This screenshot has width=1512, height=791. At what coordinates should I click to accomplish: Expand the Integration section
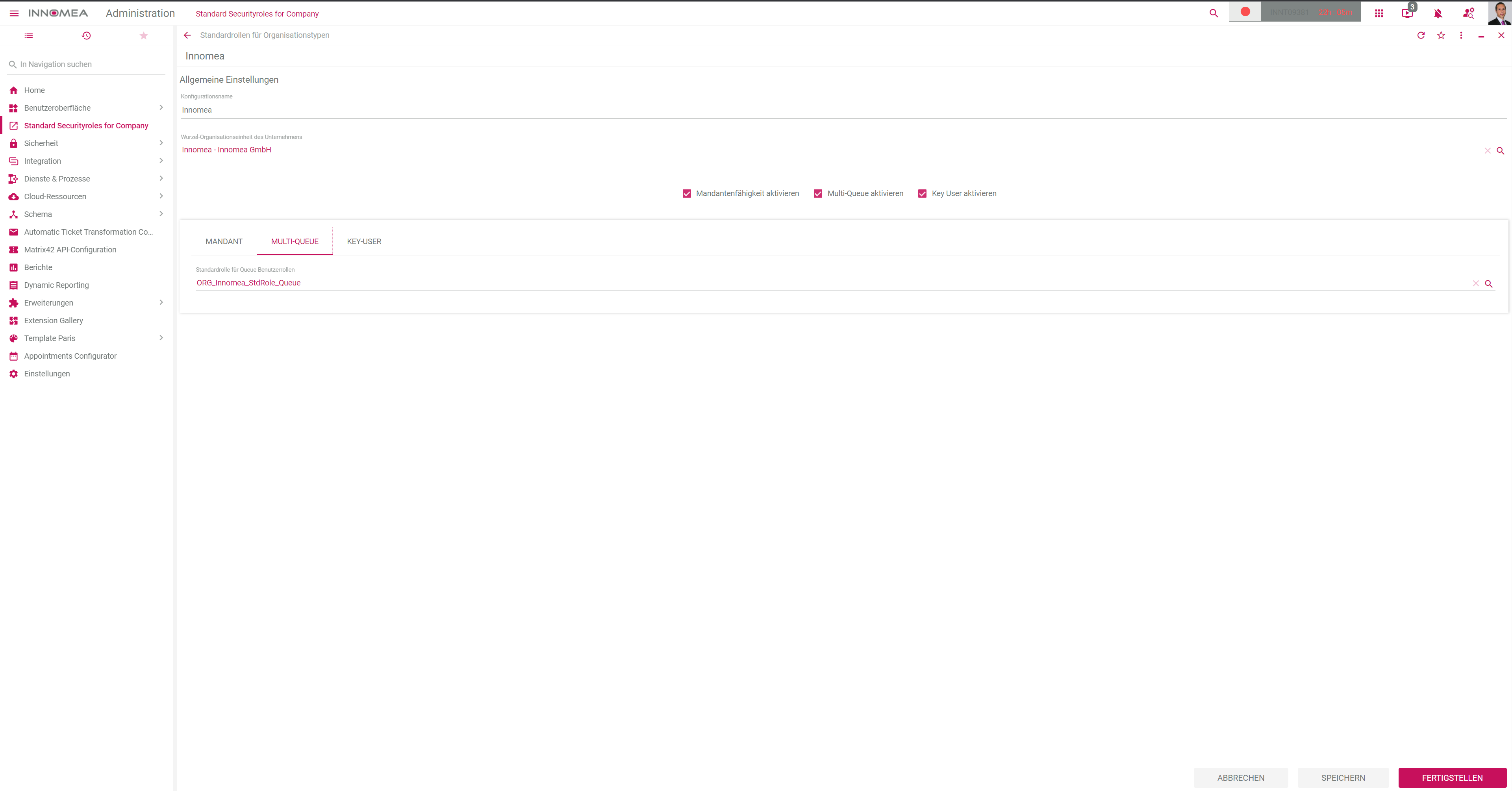coord(161,161)
